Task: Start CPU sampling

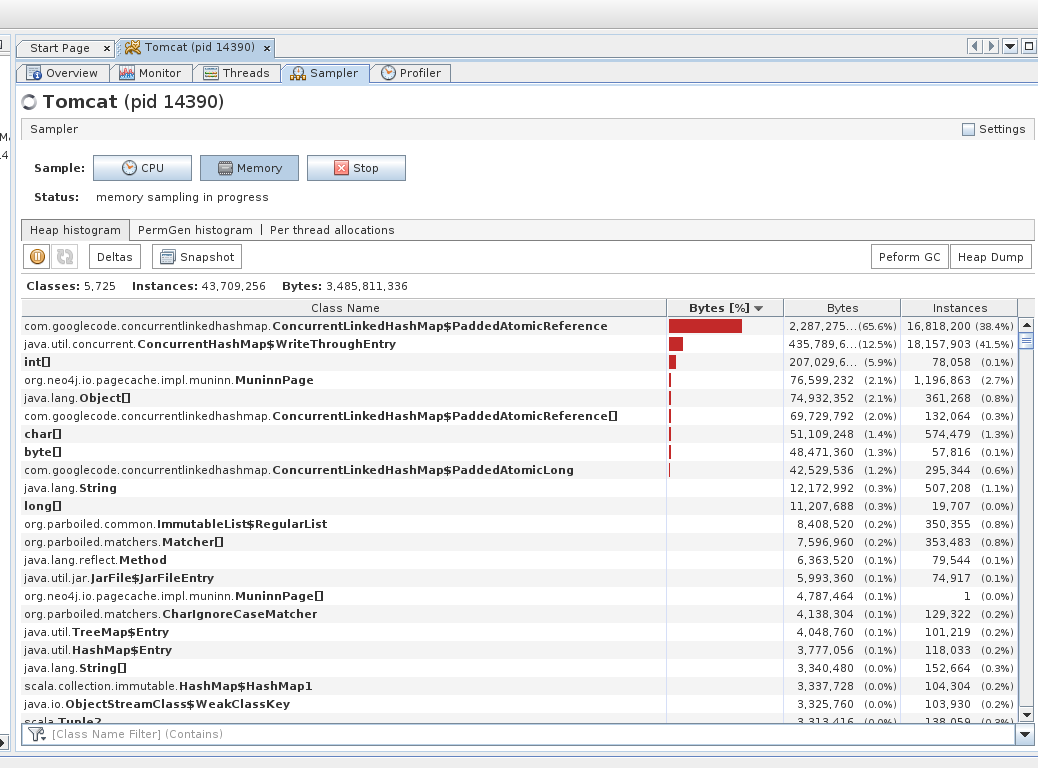Action: coord(142,168)
